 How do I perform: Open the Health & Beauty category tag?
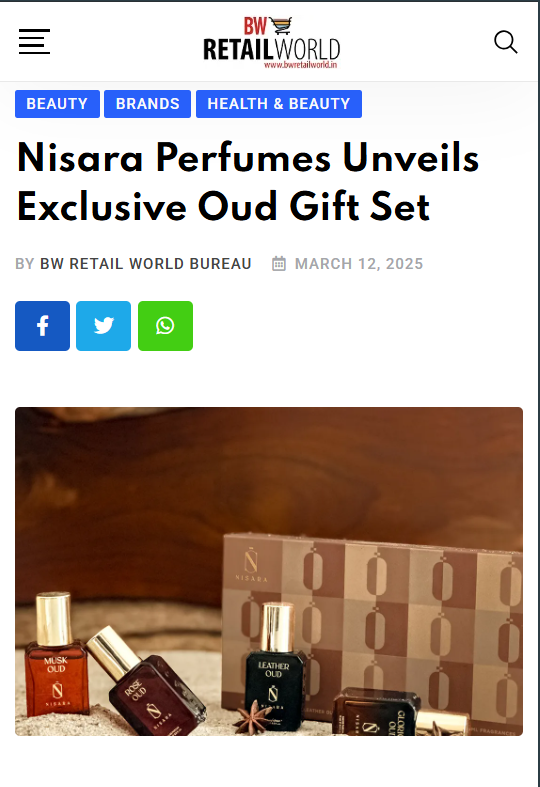(279, 104)
